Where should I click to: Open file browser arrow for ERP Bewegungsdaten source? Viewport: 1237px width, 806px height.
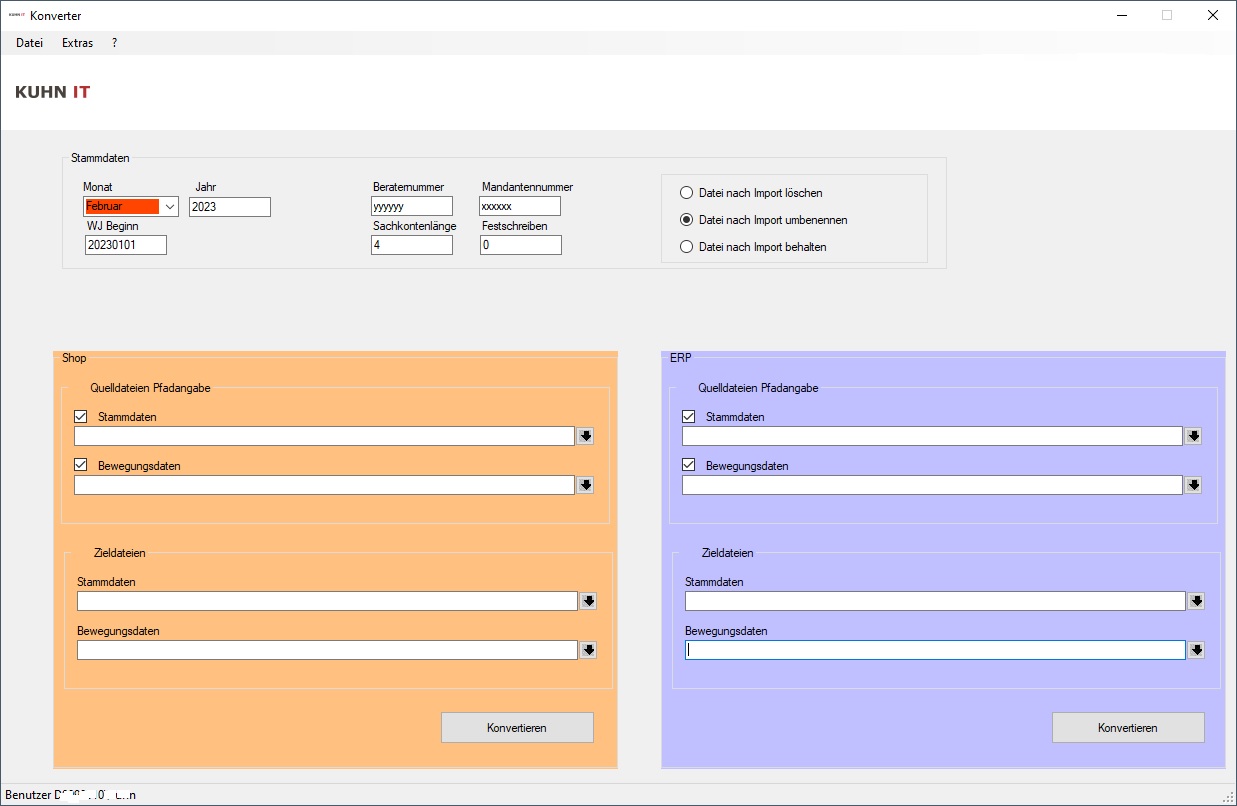[x=1194, y=485]
